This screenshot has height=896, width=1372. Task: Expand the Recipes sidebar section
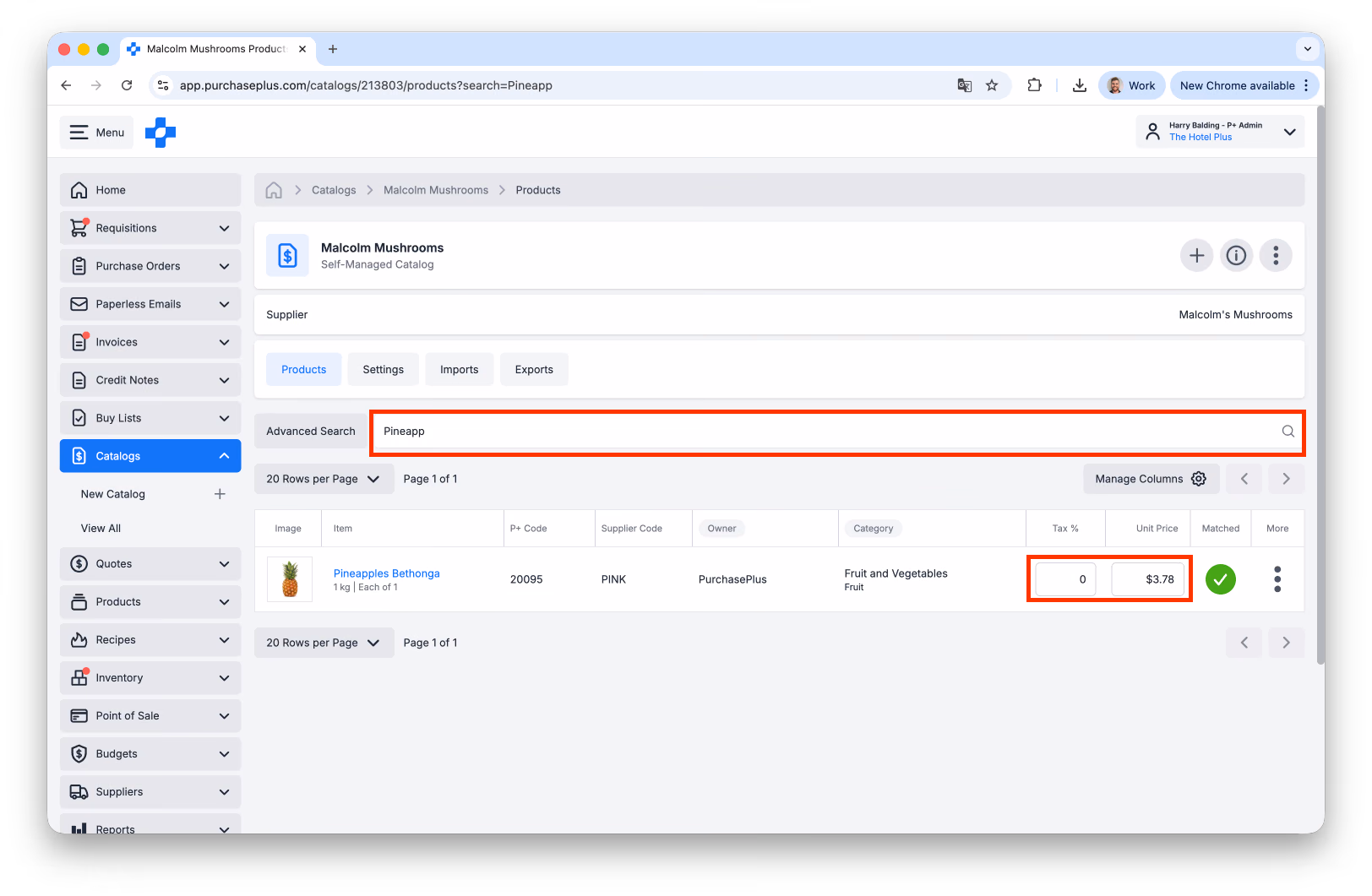[x=150, y=640]
